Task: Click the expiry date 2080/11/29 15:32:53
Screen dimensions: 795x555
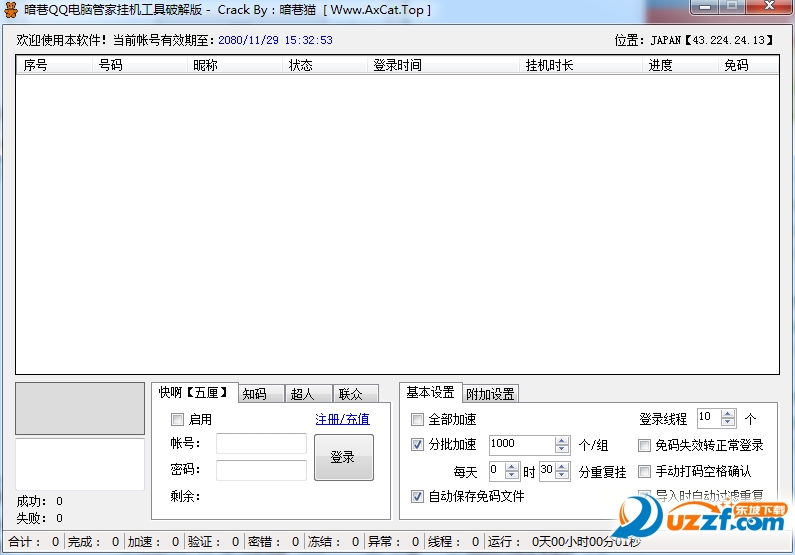Action: [x=275, y=40]
